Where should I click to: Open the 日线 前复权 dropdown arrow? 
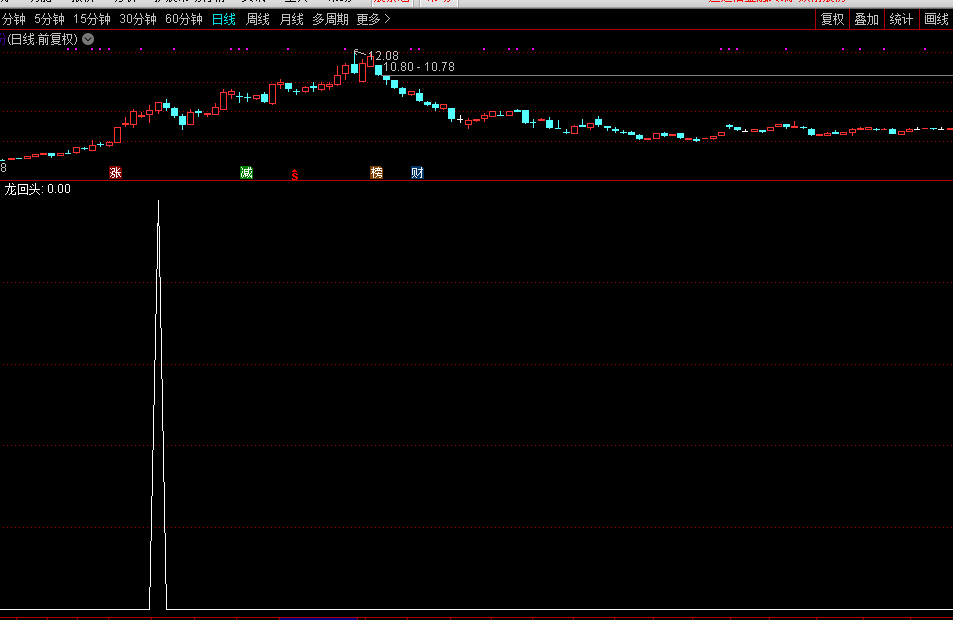click(x=88, y=39)
